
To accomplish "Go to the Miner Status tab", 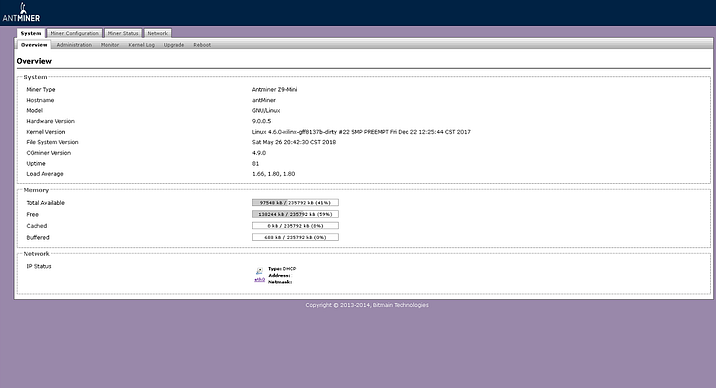I will pyautogui.click(x=123, y=33).
